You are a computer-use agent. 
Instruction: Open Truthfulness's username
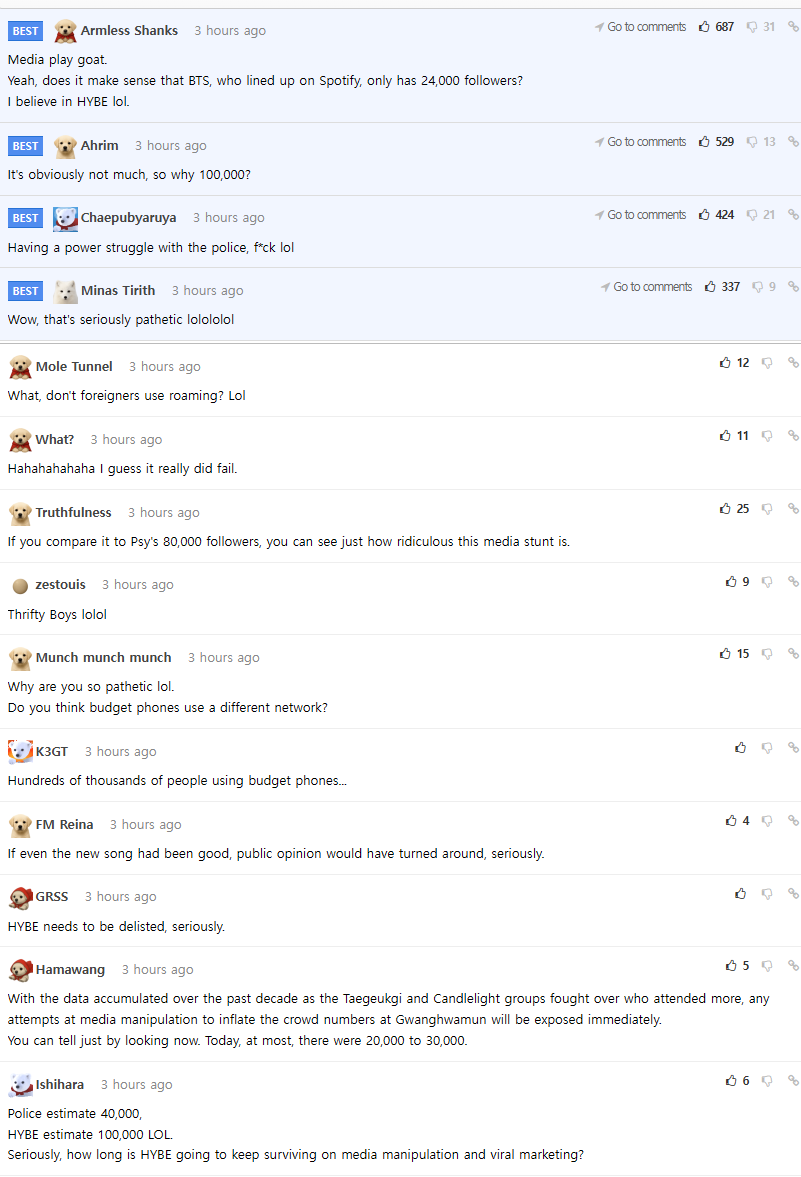coord(74,513)
